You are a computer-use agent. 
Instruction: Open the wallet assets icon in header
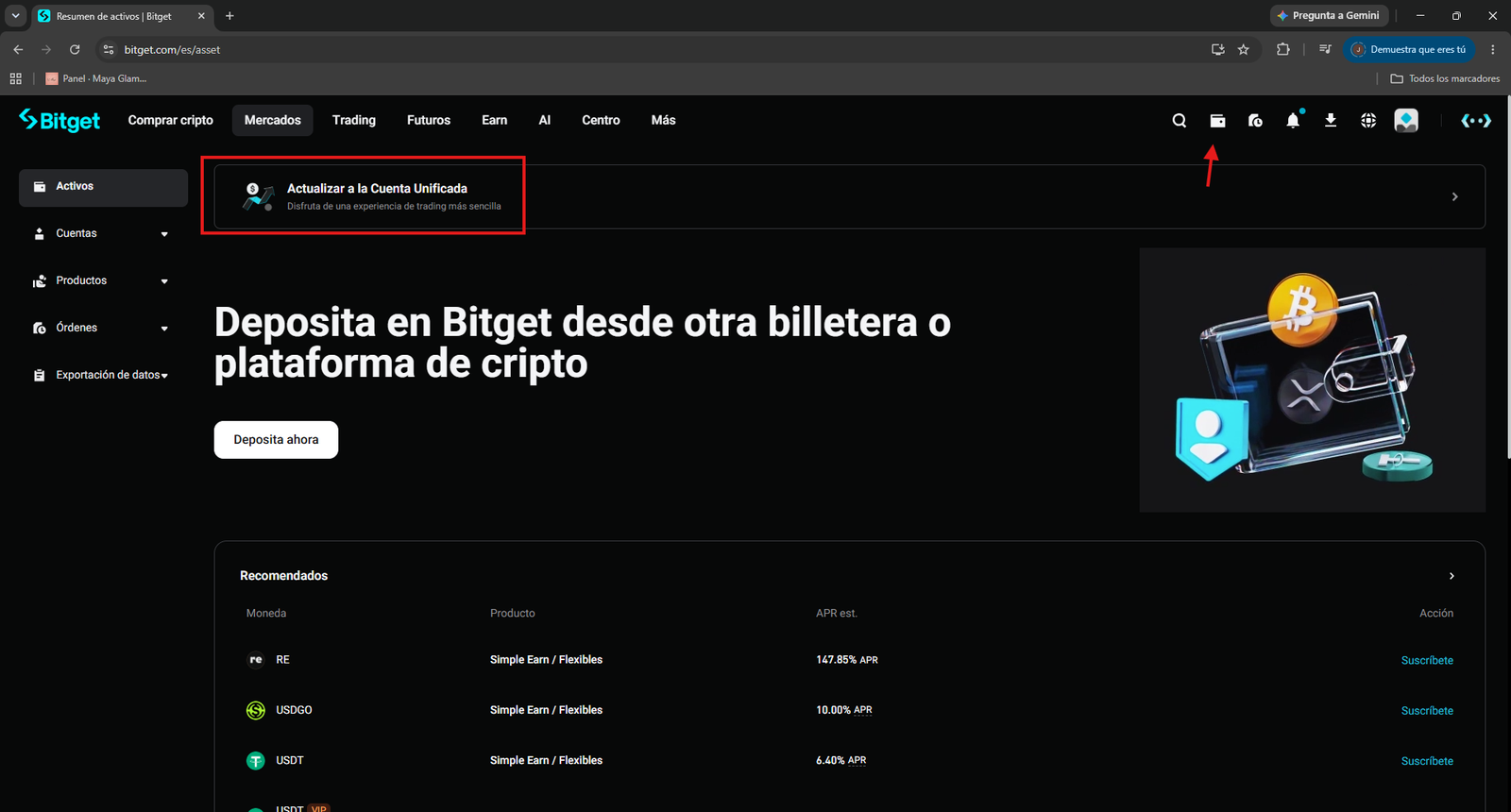[1217, 120]
